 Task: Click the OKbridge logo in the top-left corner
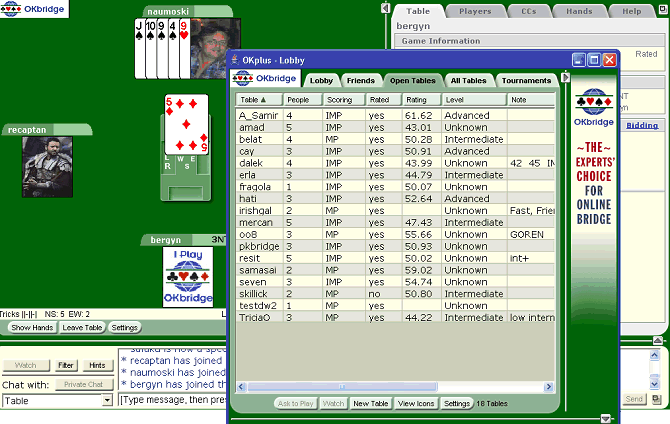(x=33, y=9)
